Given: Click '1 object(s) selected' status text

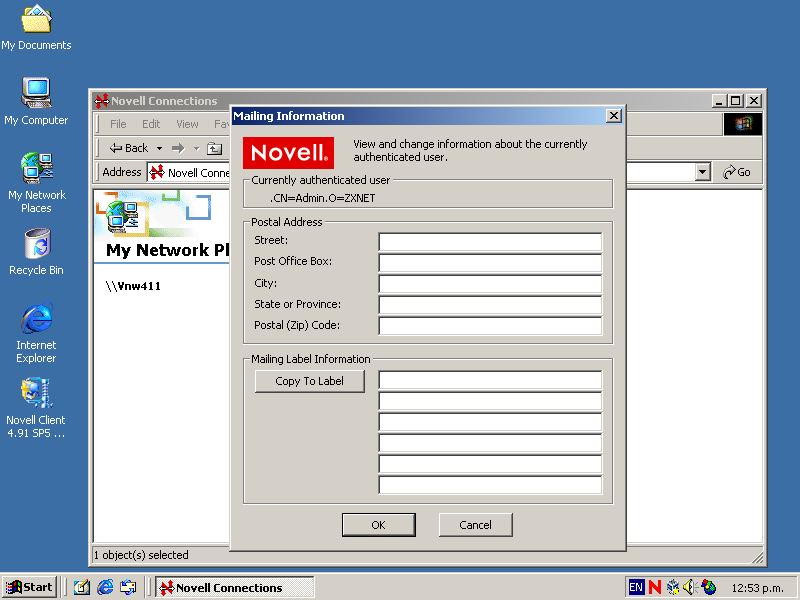Looking at the screenshot, I should pos(141,555).
